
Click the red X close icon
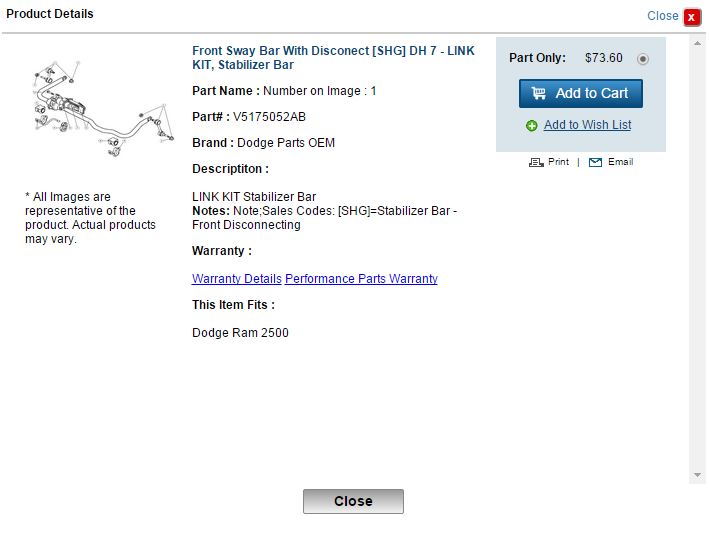pyautogui.click(x=692, y=16)
